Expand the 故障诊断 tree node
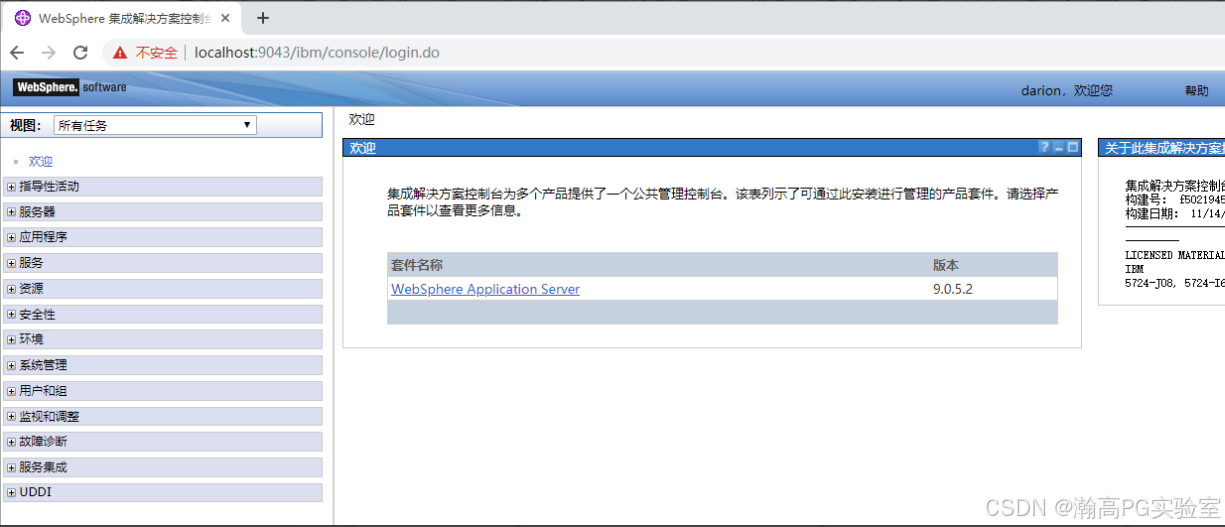The width and height of the screenshot is (1225, 527). 11,442
